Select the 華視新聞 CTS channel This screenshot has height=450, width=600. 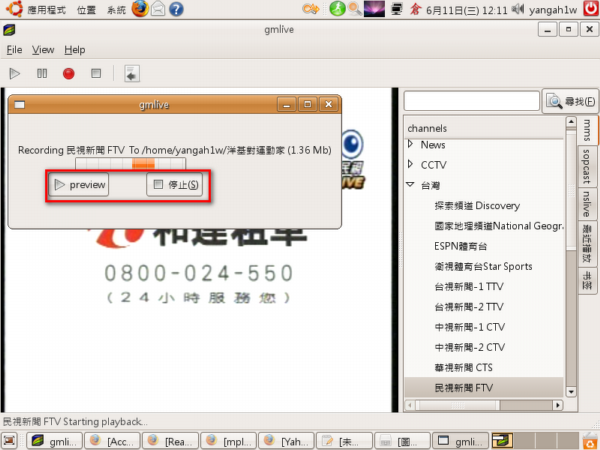point(463,368)
